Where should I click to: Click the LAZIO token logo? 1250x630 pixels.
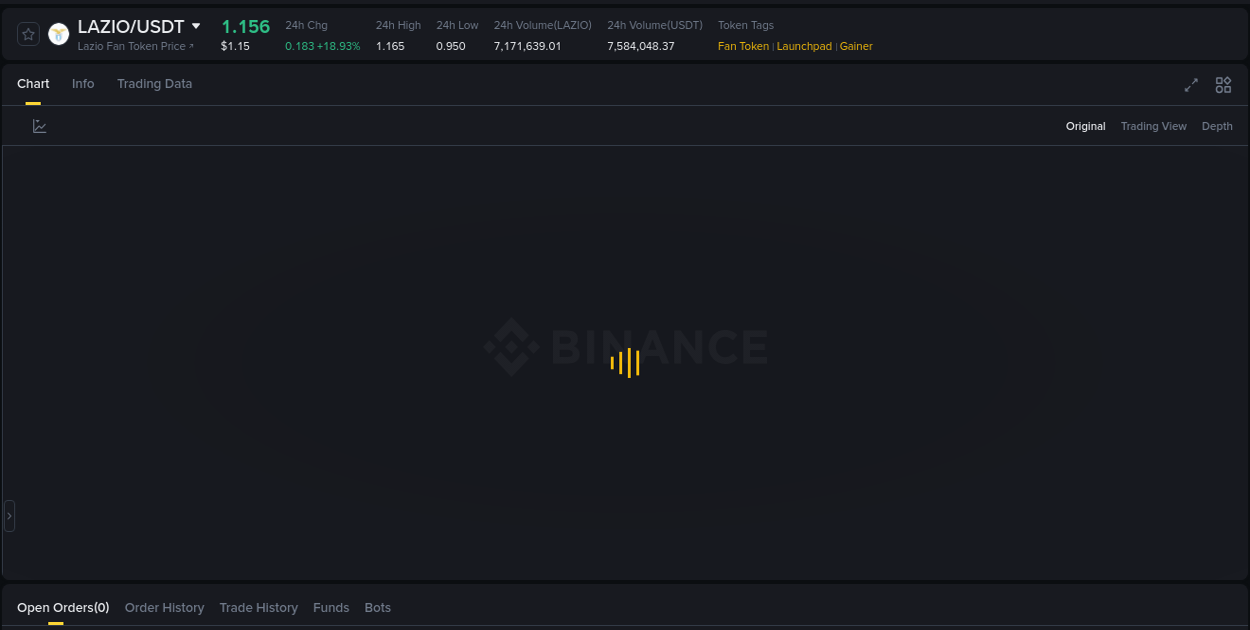[x=58, y=33]
